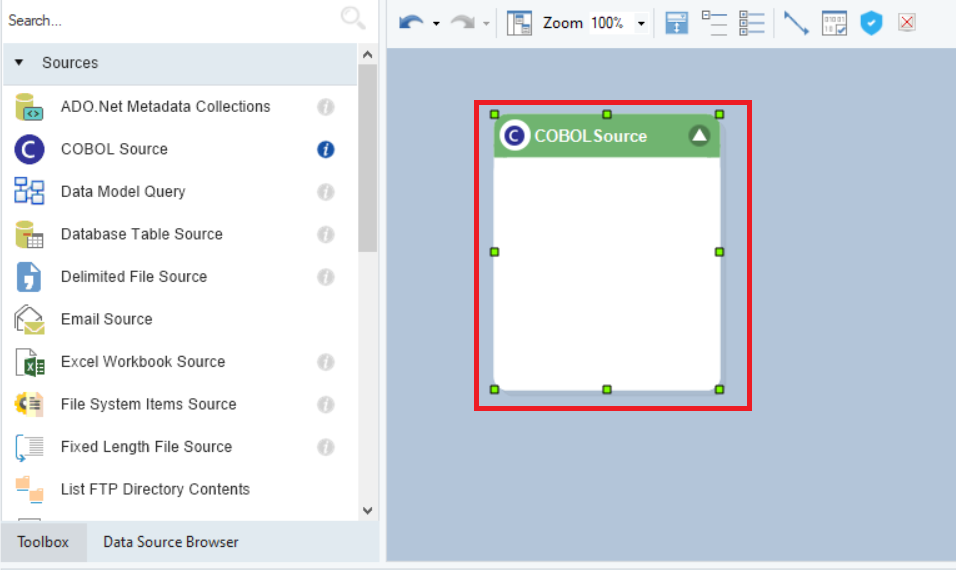Click the red X toolbar icon
Screen dimensions: 956x570
(907, 23)
